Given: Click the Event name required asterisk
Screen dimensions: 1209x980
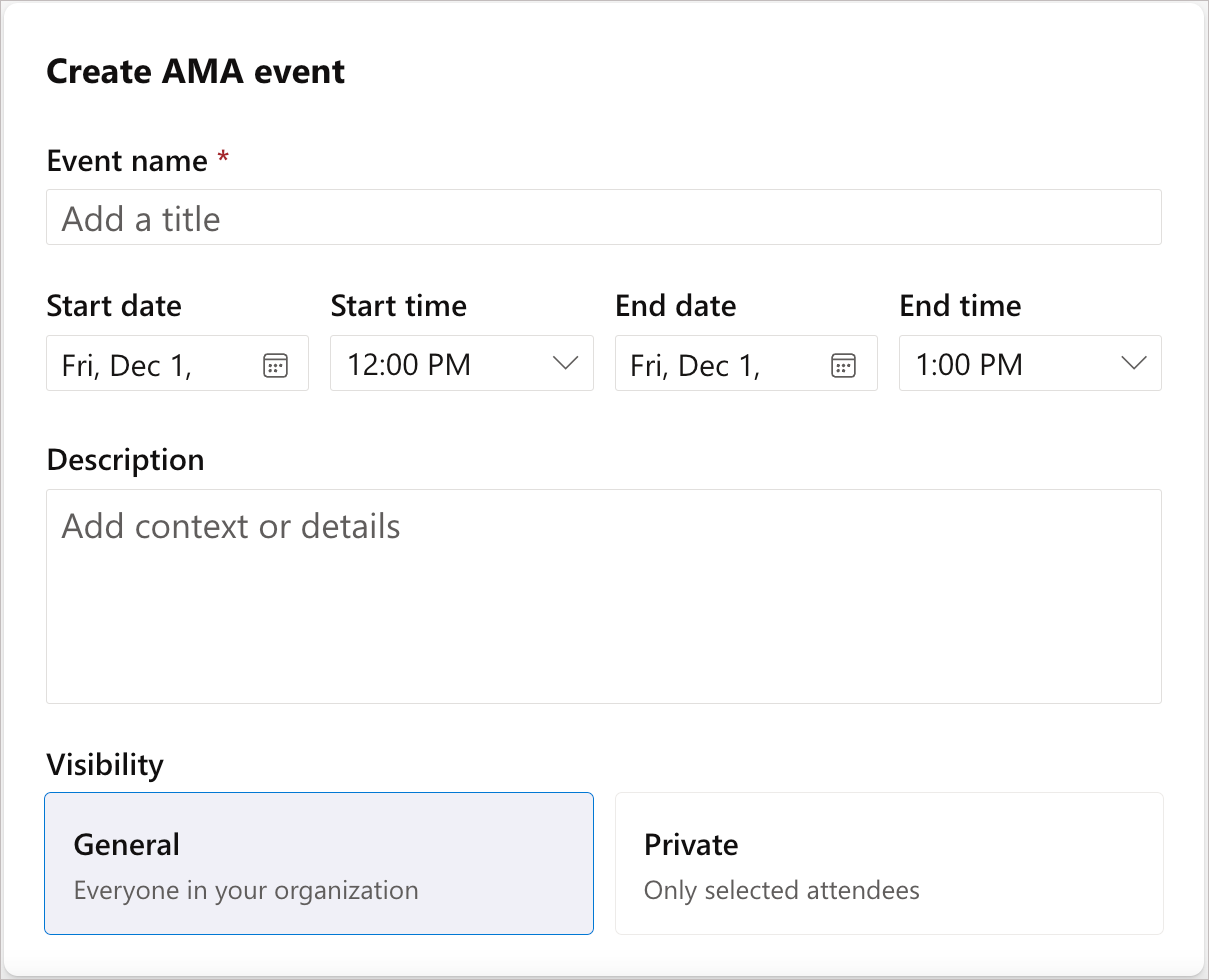Looking at the screenshot, I should [222, 158].
